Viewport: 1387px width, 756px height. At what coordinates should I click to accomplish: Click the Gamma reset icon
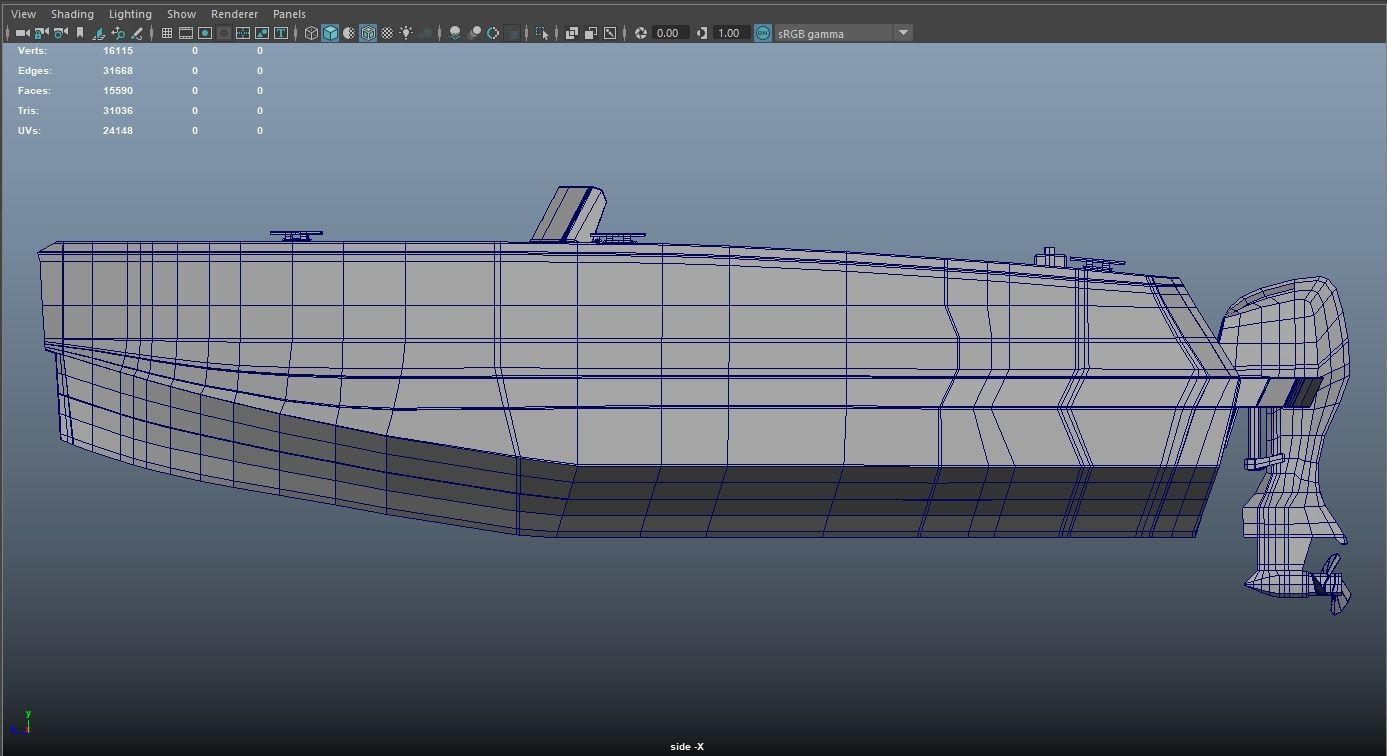point(702,33)
